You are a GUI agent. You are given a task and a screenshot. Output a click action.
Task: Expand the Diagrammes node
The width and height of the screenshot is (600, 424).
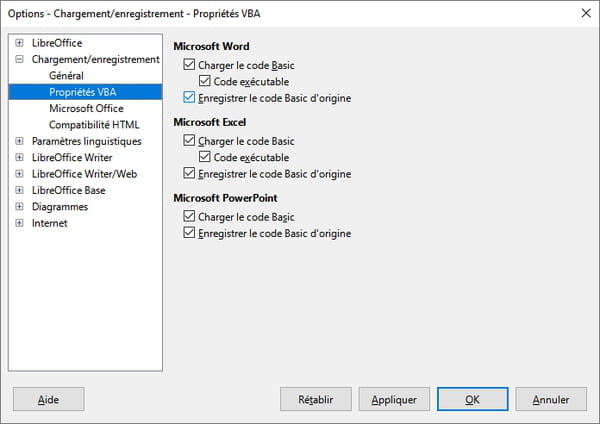pos(19,207)
